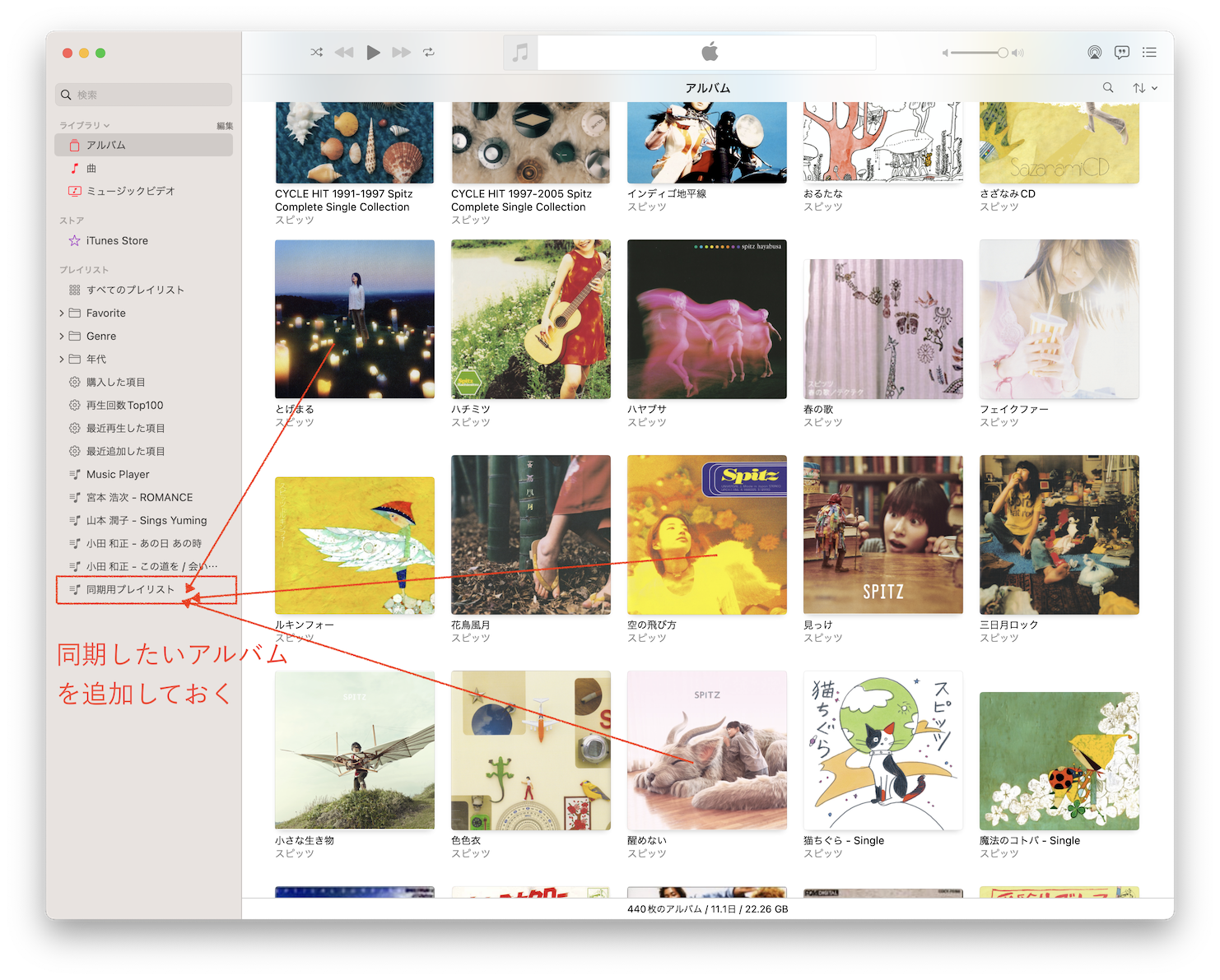Click the 440枚のアルバム status bar text

point(708,909)
